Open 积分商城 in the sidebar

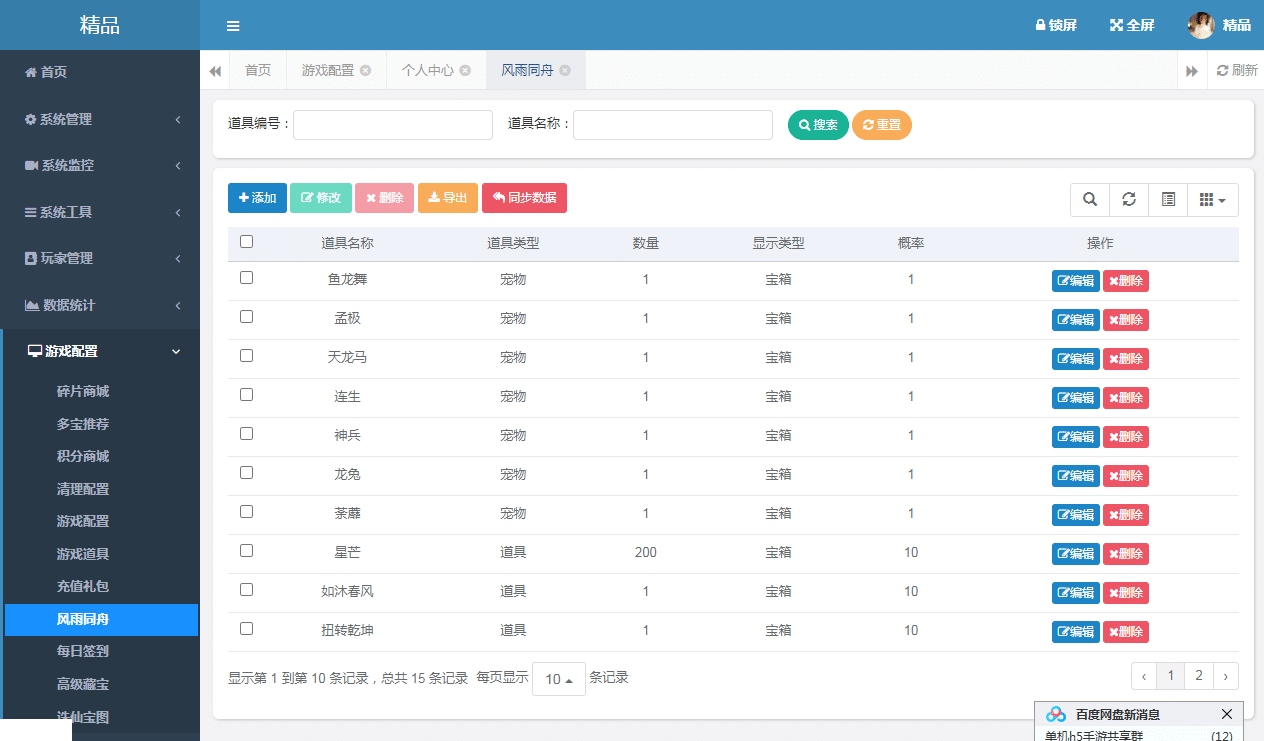[83, 456]
